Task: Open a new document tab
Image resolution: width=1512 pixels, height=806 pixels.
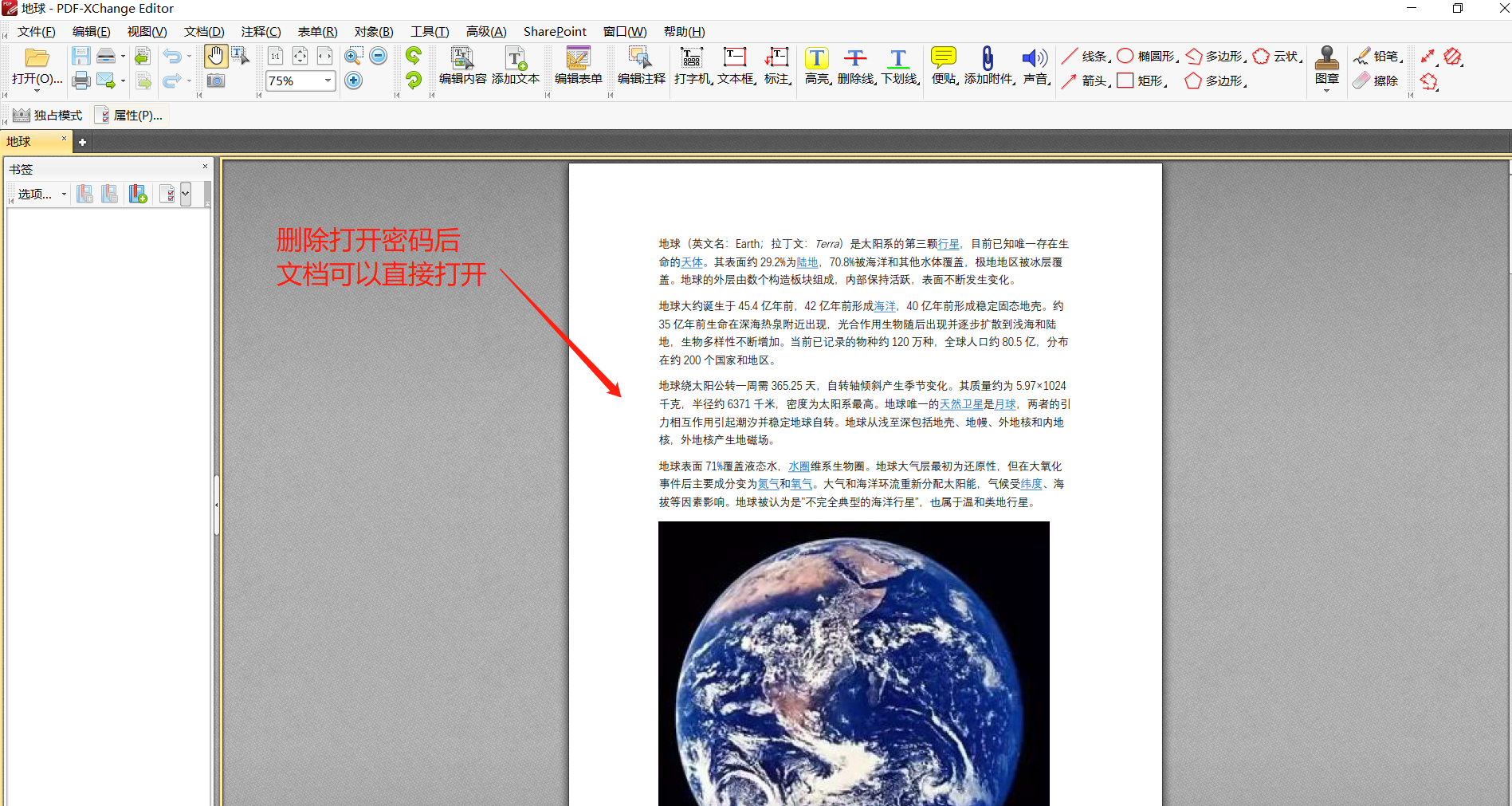Action: pos(82,142)
